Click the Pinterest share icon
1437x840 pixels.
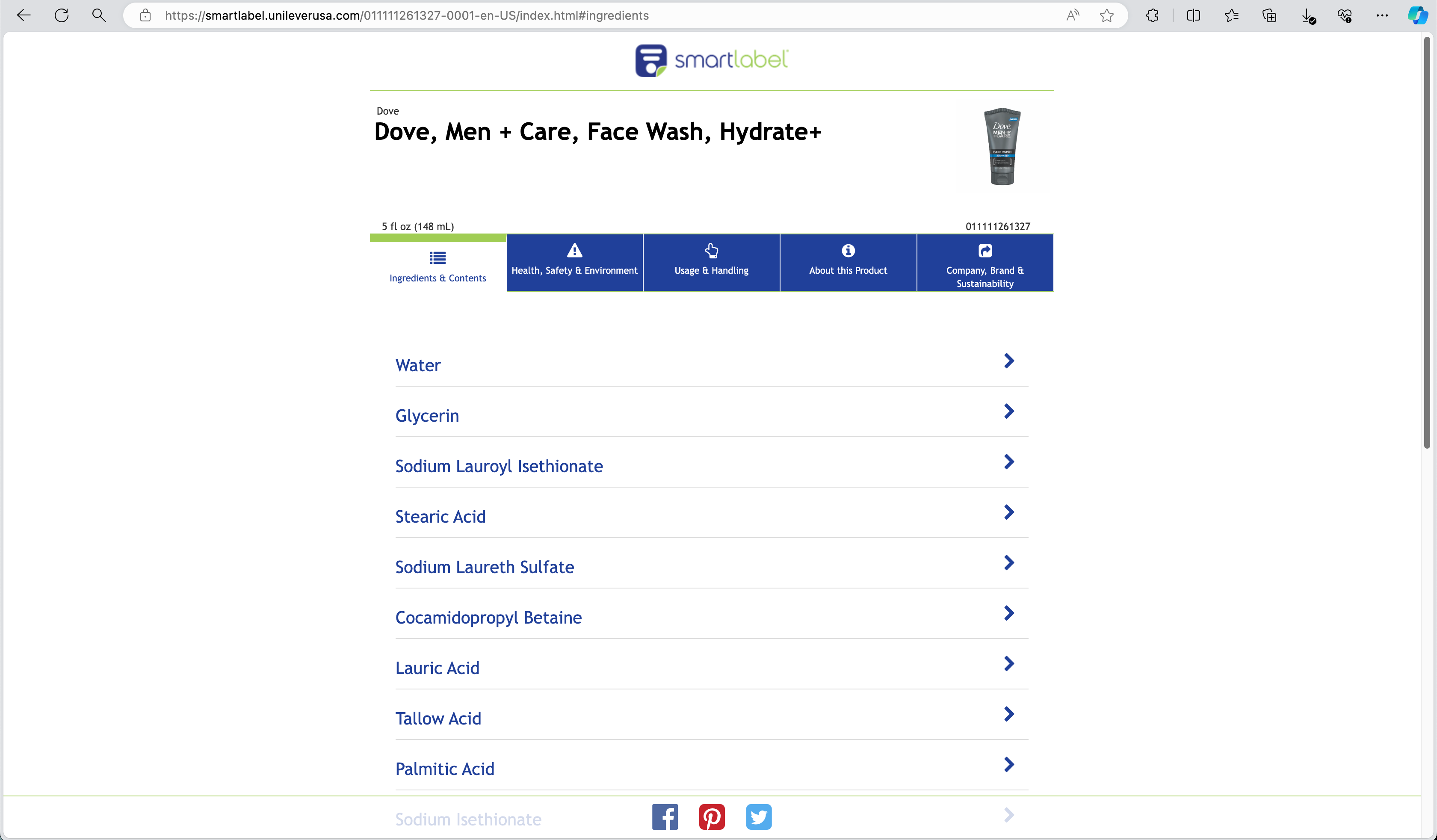click(712, 816)
